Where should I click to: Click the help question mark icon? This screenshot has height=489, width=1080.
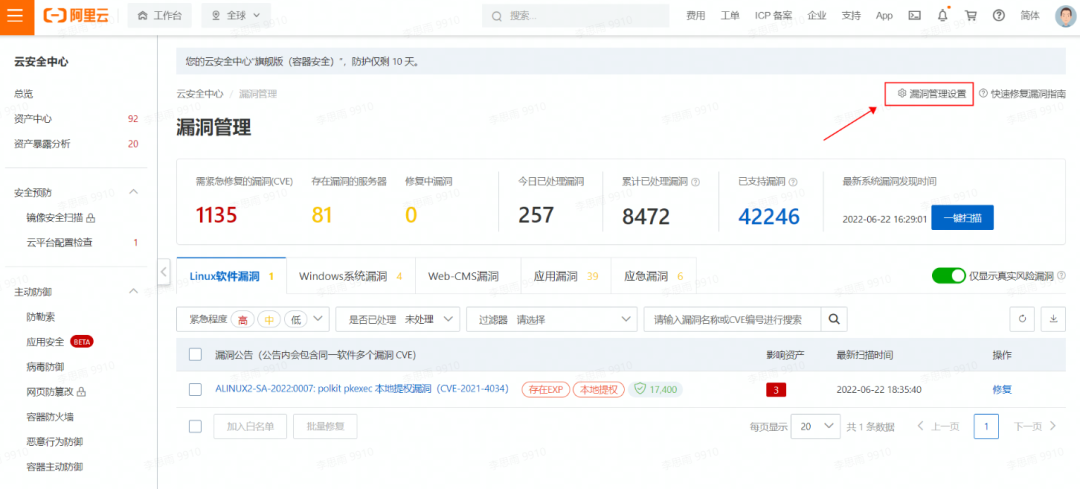(x=998, y=16)
